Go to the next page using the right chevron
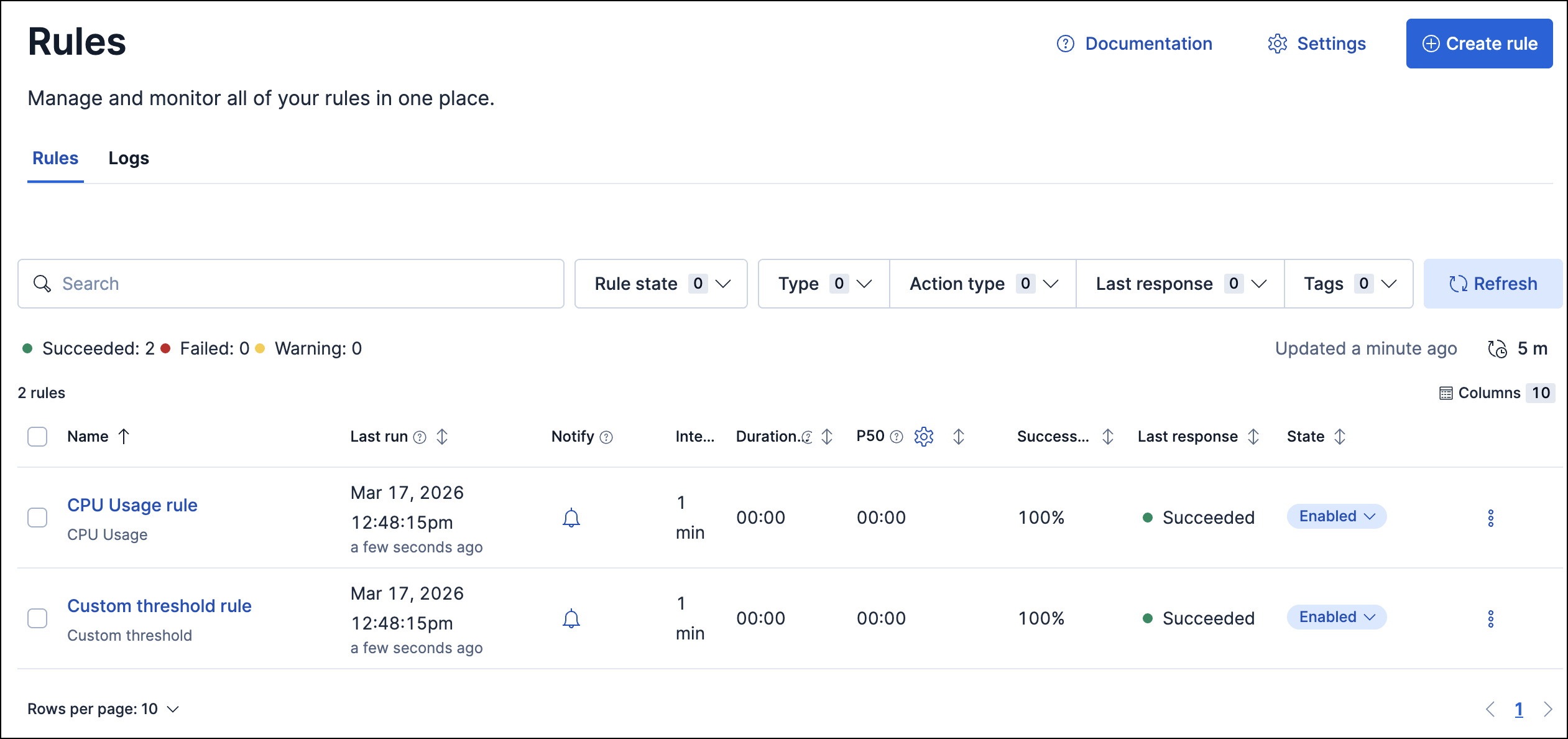The height and width of the screenshot is (739, 1568). (1548, 709)
